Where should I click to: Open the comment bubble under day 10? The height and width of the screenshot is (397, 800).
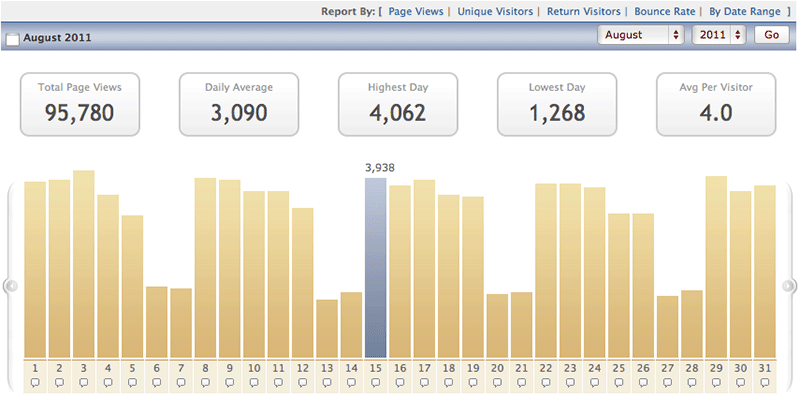(254, 382)
